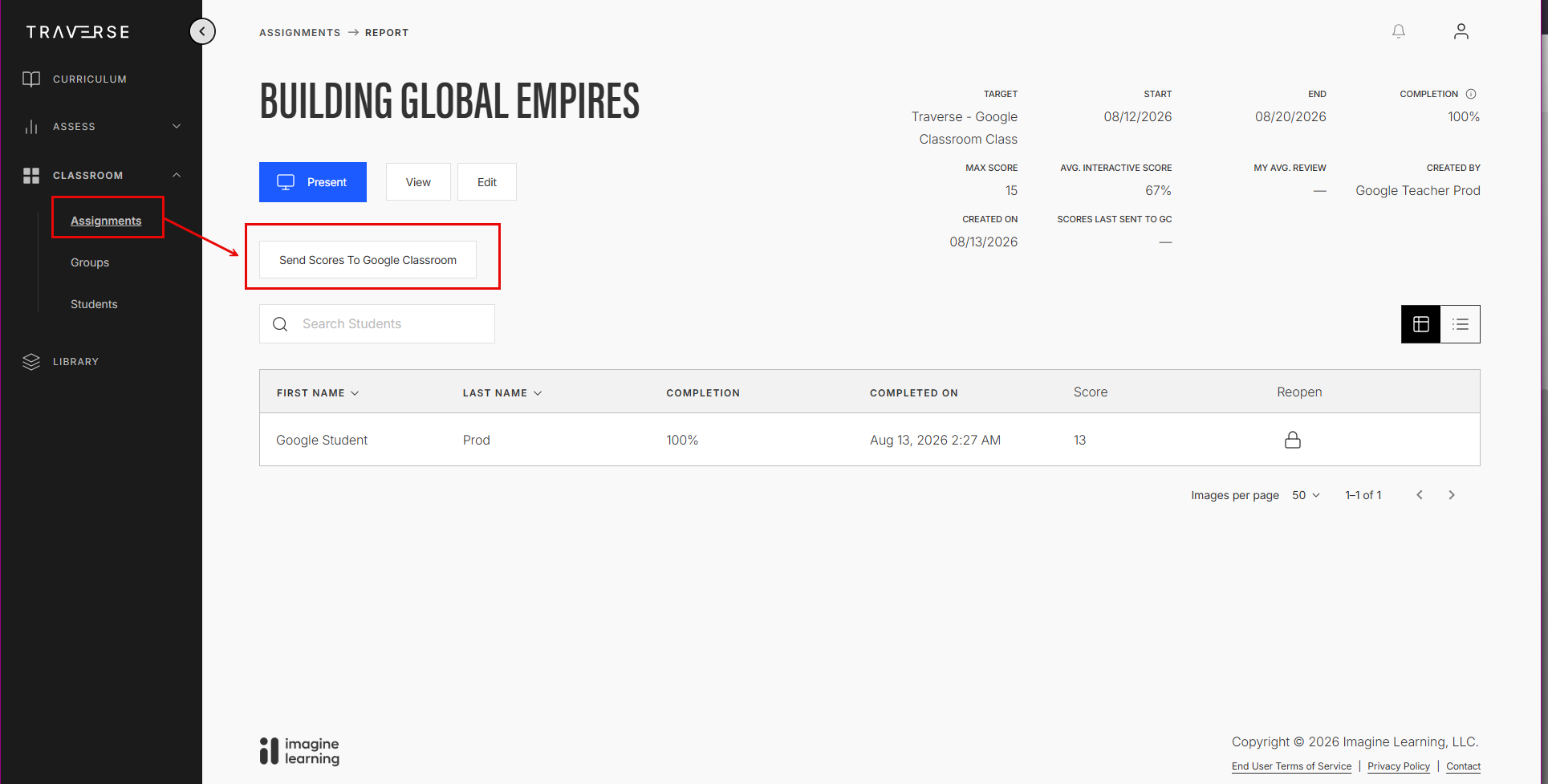Click the Building Global Empires title
Viewport: 1548px width, 784px height.
449,102
